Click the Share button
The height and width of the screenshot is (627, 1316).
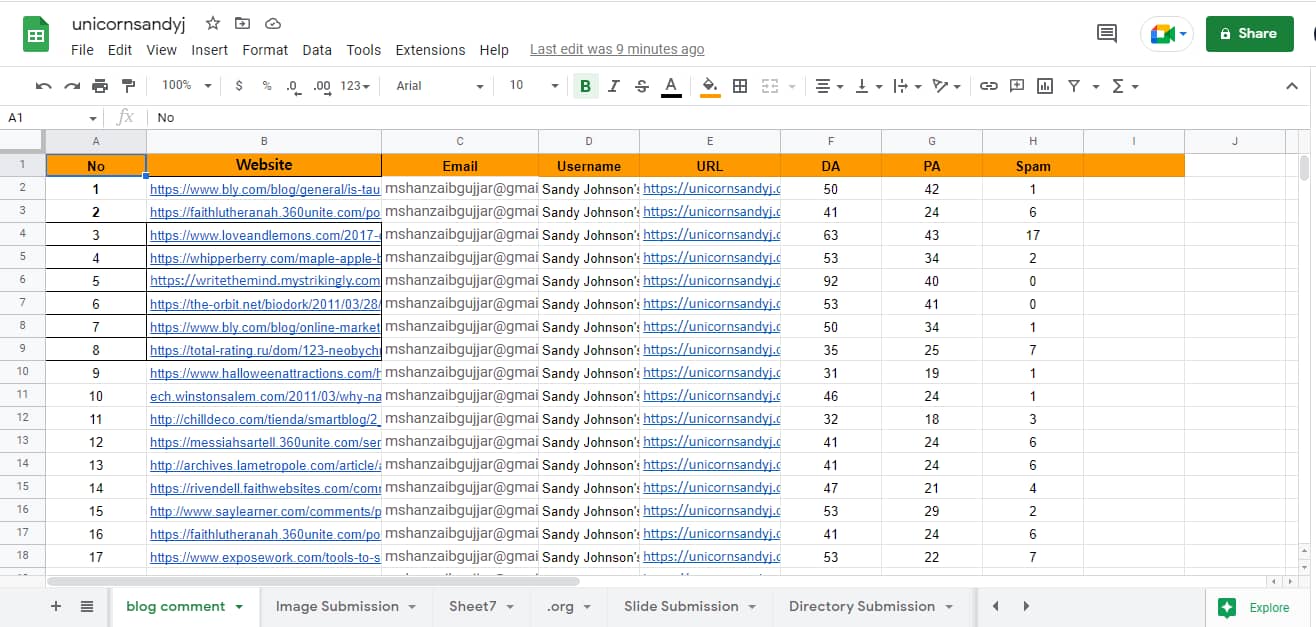coord(1248,34)
